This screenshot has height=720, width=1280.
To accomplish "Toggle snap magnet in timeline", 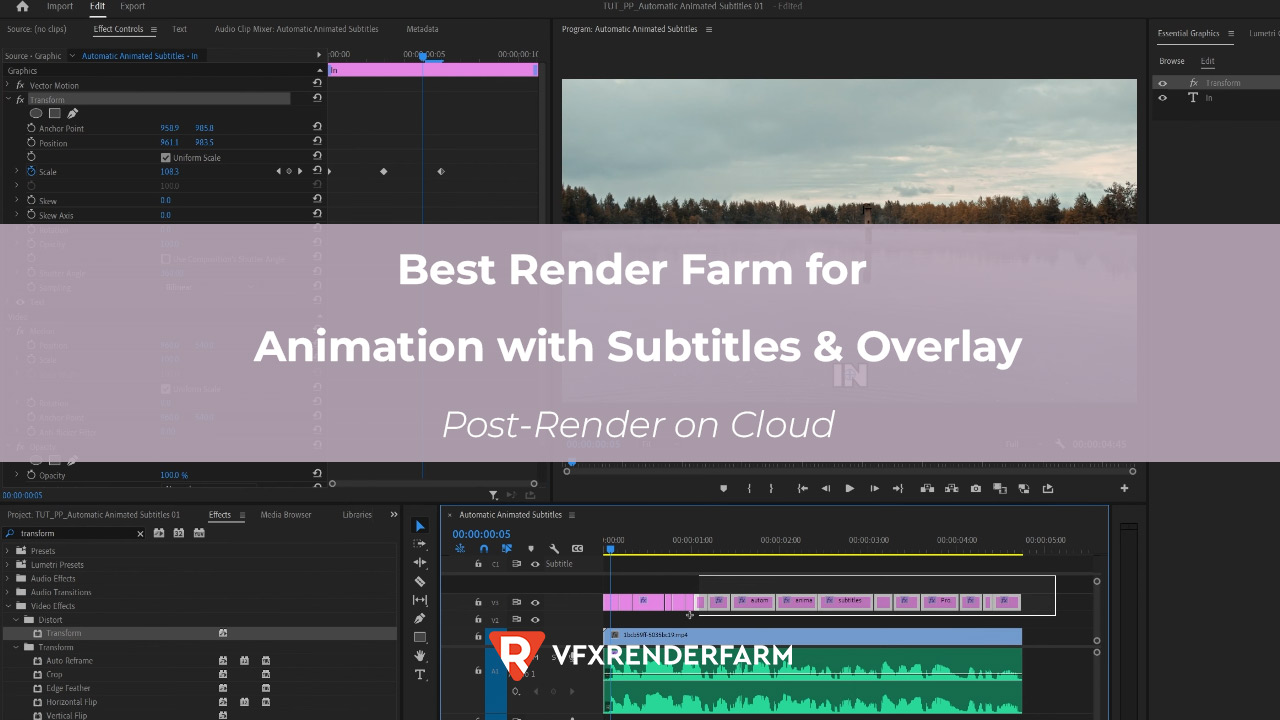I will (484, 548).
